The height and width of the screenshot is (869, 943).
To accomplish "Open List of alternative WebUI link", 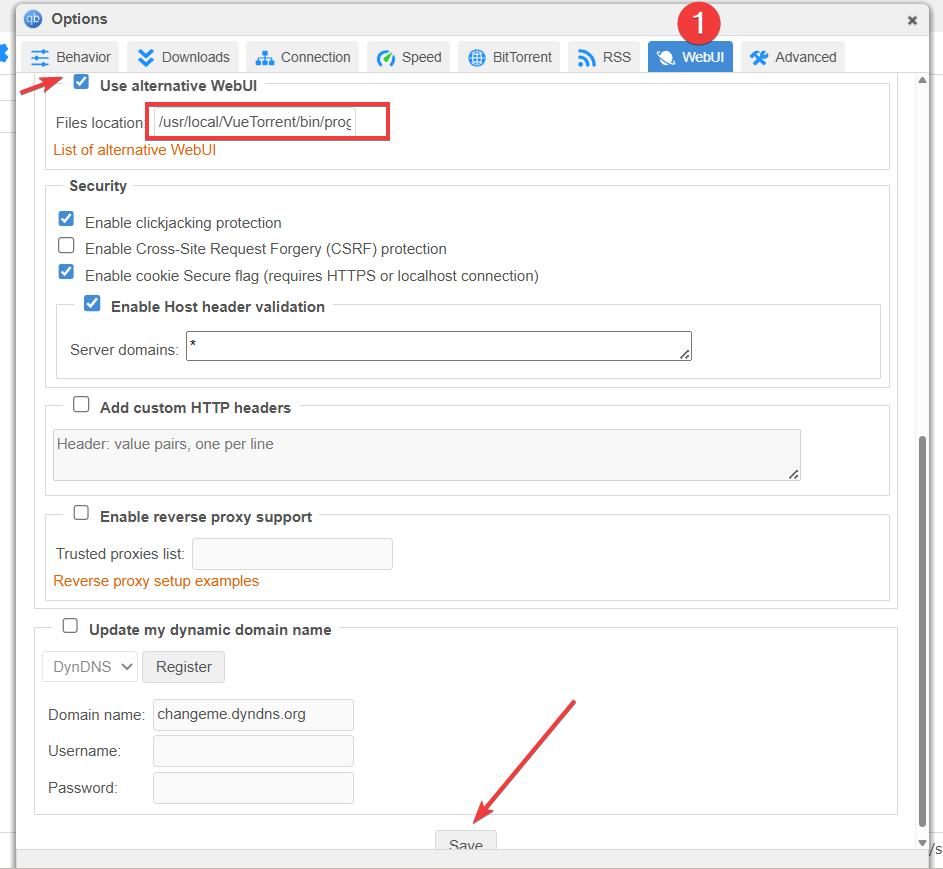I will coord(134,150).
